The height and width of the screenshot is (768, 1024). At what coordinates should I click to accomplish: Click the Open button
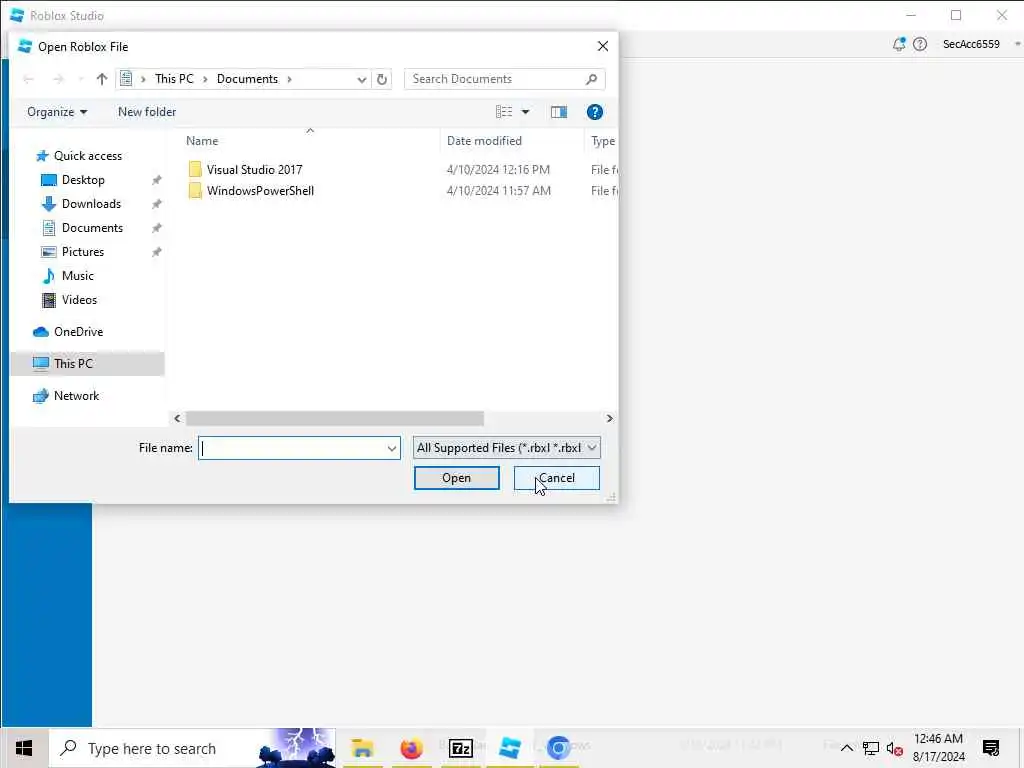pyautogui.click(x=456, y=478)
